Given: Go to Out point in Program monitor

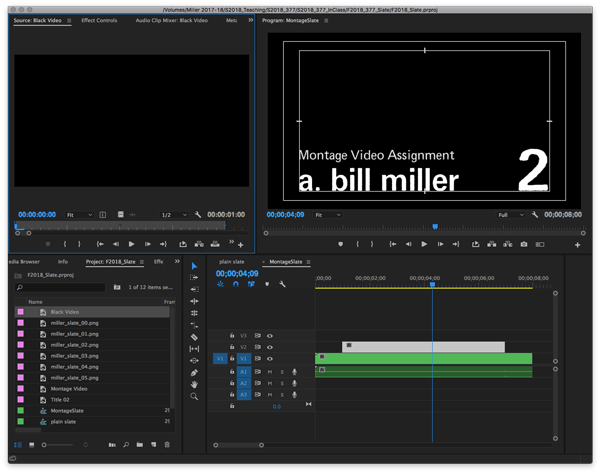Looking at the screenshot, I should pos(456,244).
